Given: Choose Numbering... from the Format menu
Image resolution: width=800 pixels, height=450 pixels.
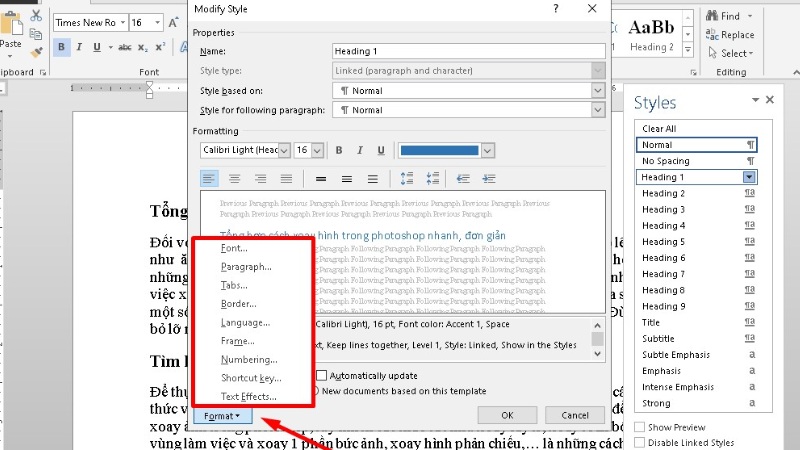Looking at the screenshot, I should tap(249, 360).
